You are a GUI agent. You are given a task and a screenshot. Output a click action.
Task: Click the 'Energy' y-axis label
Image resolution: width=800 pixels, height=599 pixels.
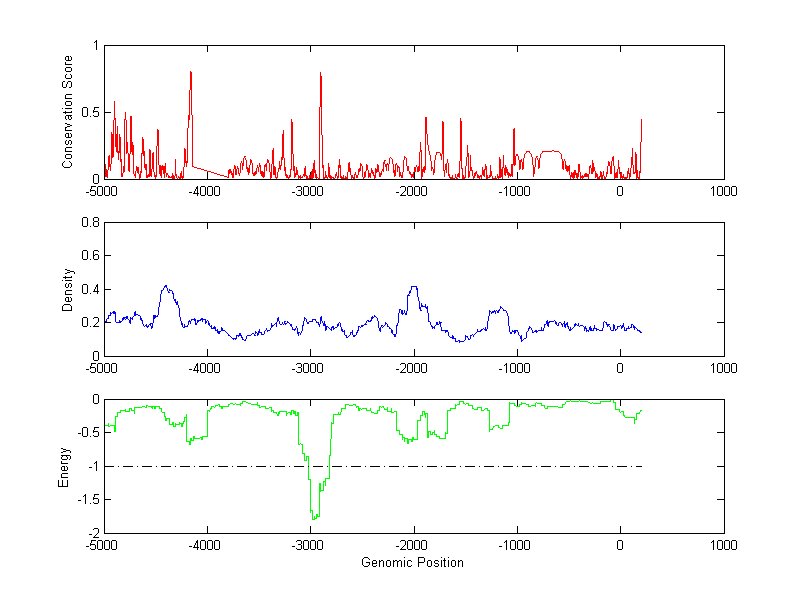(64, 466)
